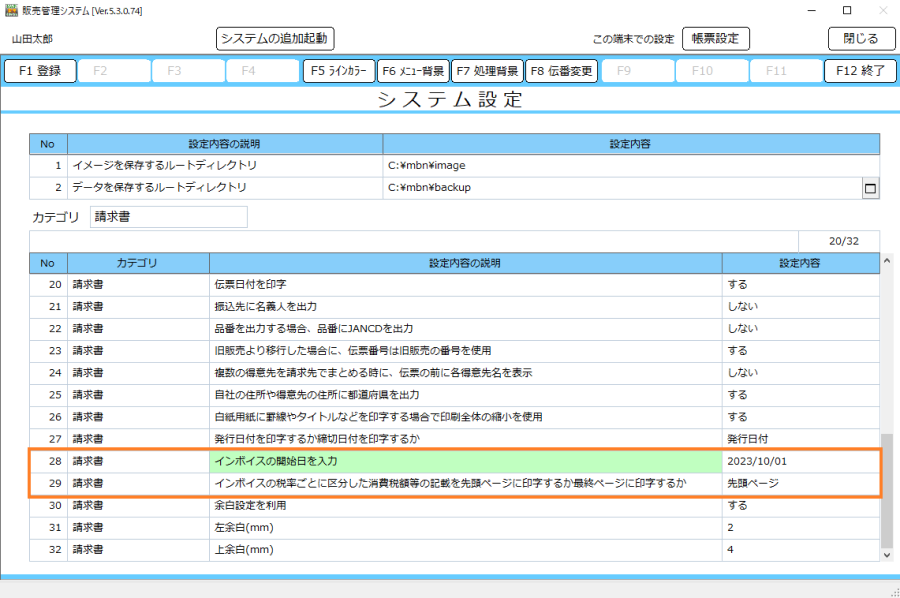The image size is (900, 598).
Task: Choose F7 処理背景 button
Action: 487,71
